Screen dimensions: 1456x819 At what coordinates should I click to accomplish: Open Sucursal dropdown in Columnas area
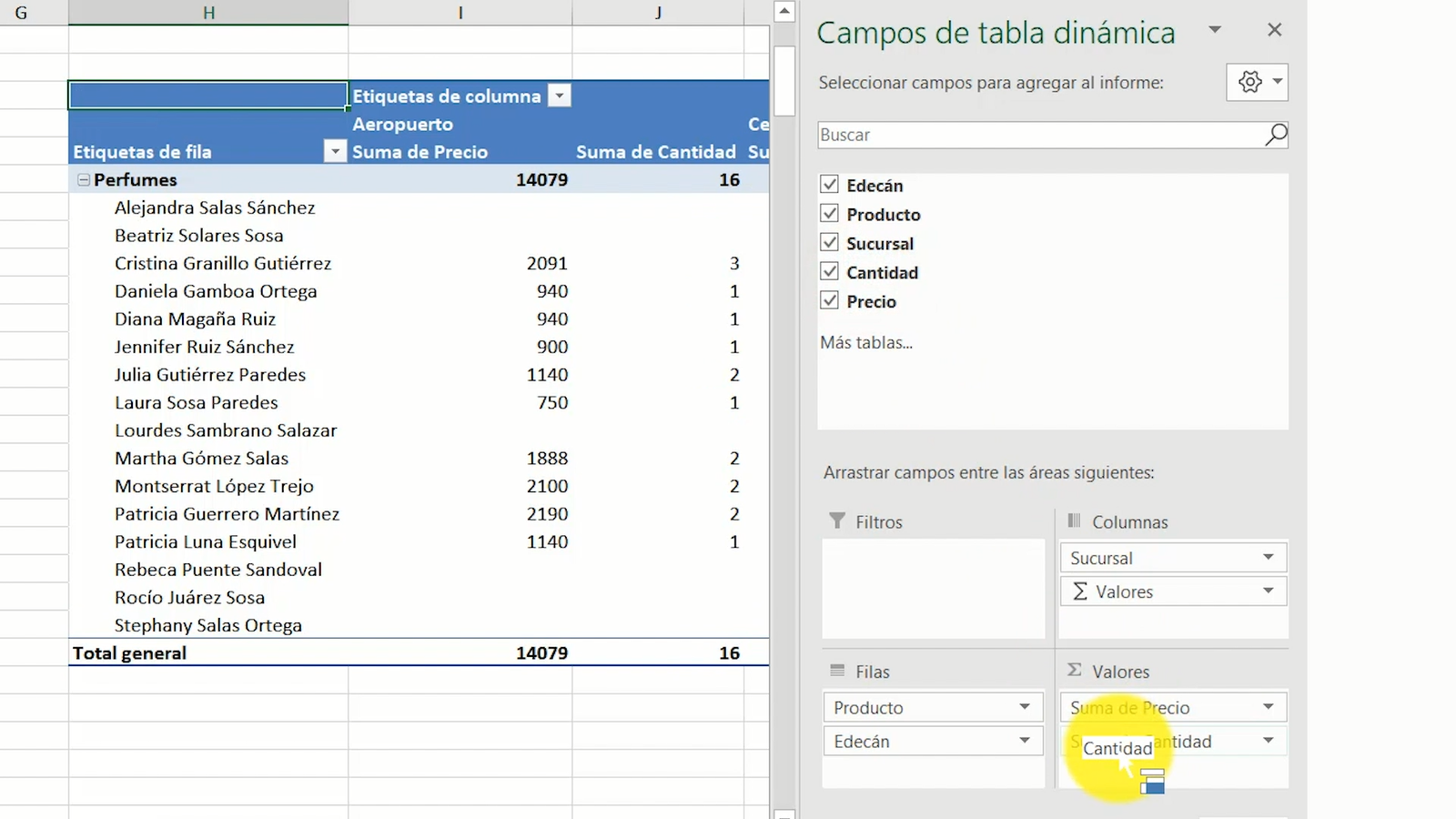click(x=1268, y=557)
